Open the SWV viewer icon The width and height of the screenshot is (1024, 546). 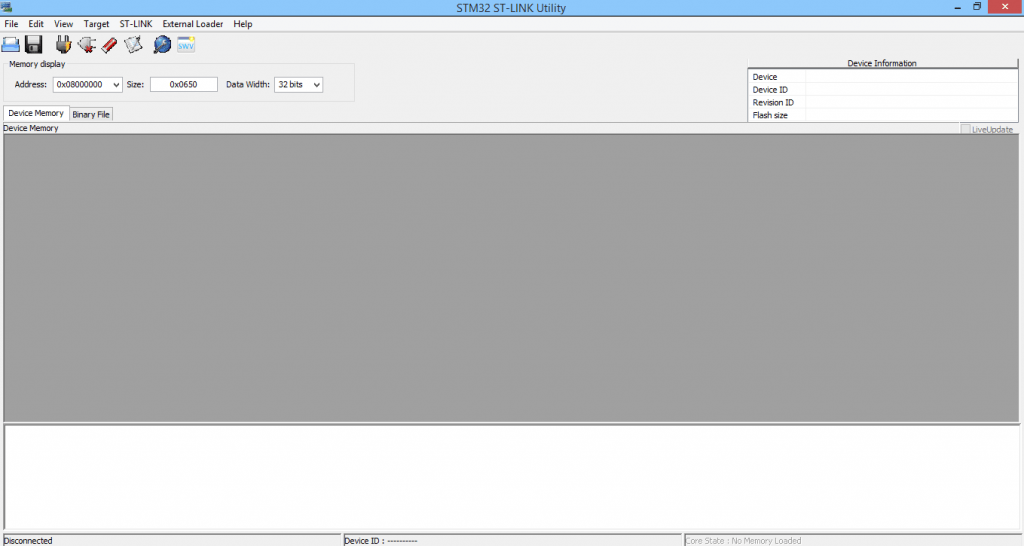pos(186,44)
